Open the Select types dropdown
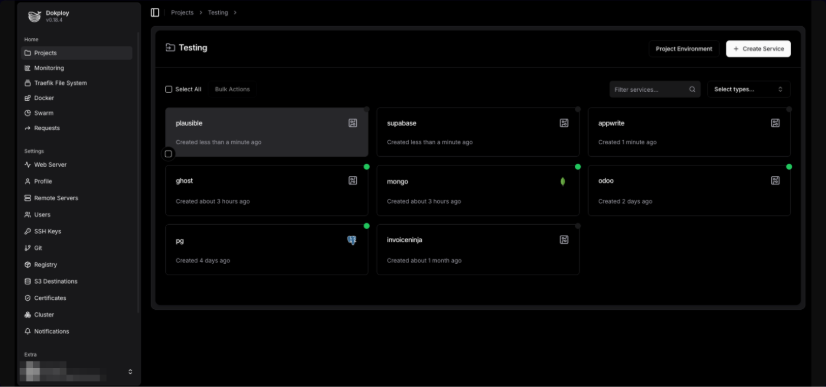This screenshot has height=387, width=826. point(749,90)
